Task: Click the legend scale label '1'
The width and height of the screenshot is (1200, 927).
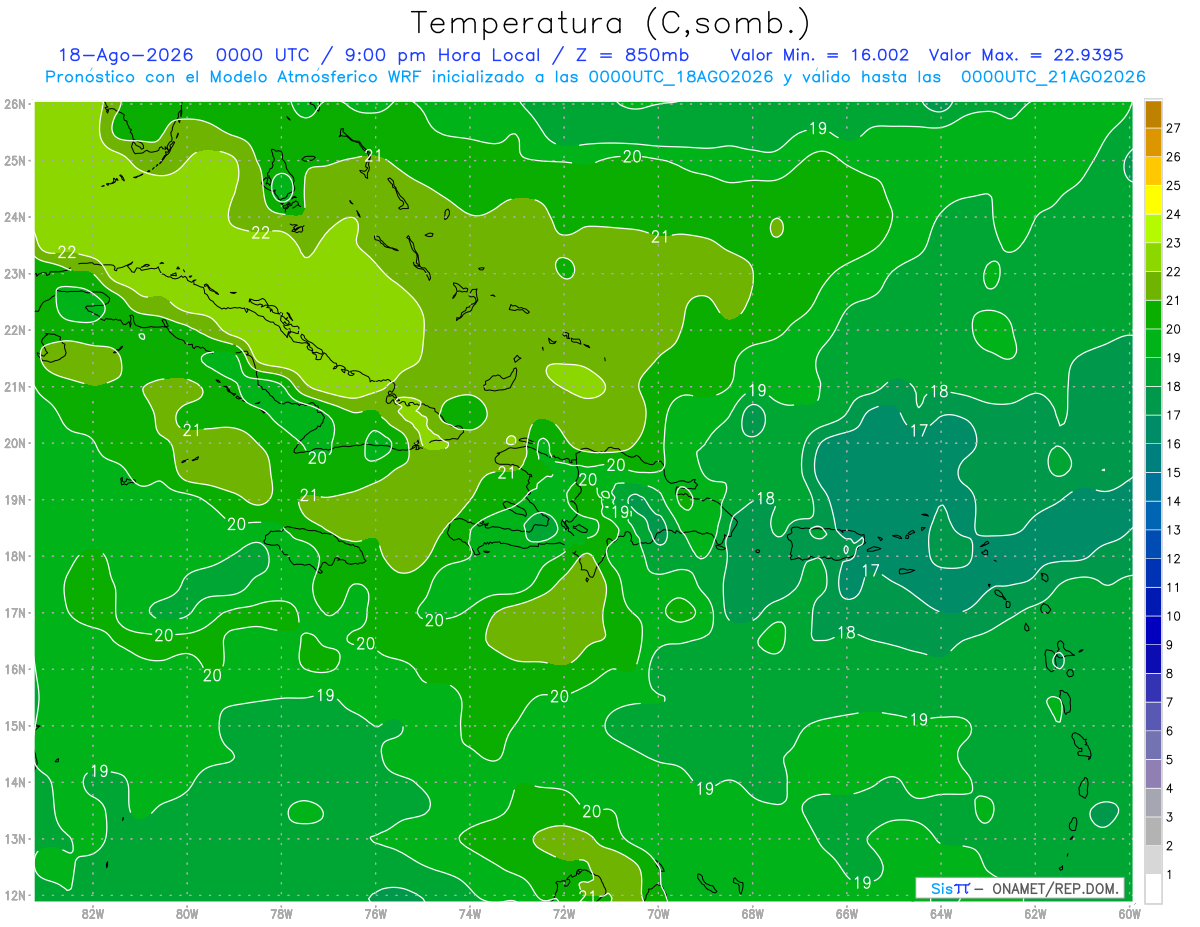Action: 1169,874
